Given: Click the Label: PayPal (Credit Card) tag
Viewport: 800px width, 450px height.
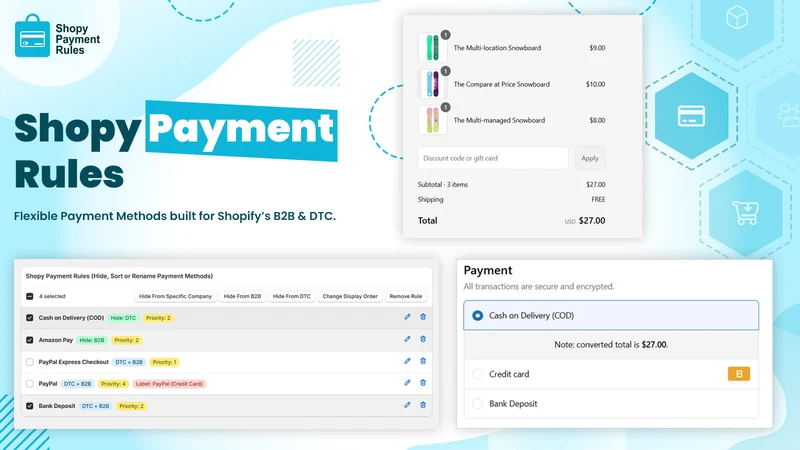Looking at the screenshot, I should [x=169, y=384].
